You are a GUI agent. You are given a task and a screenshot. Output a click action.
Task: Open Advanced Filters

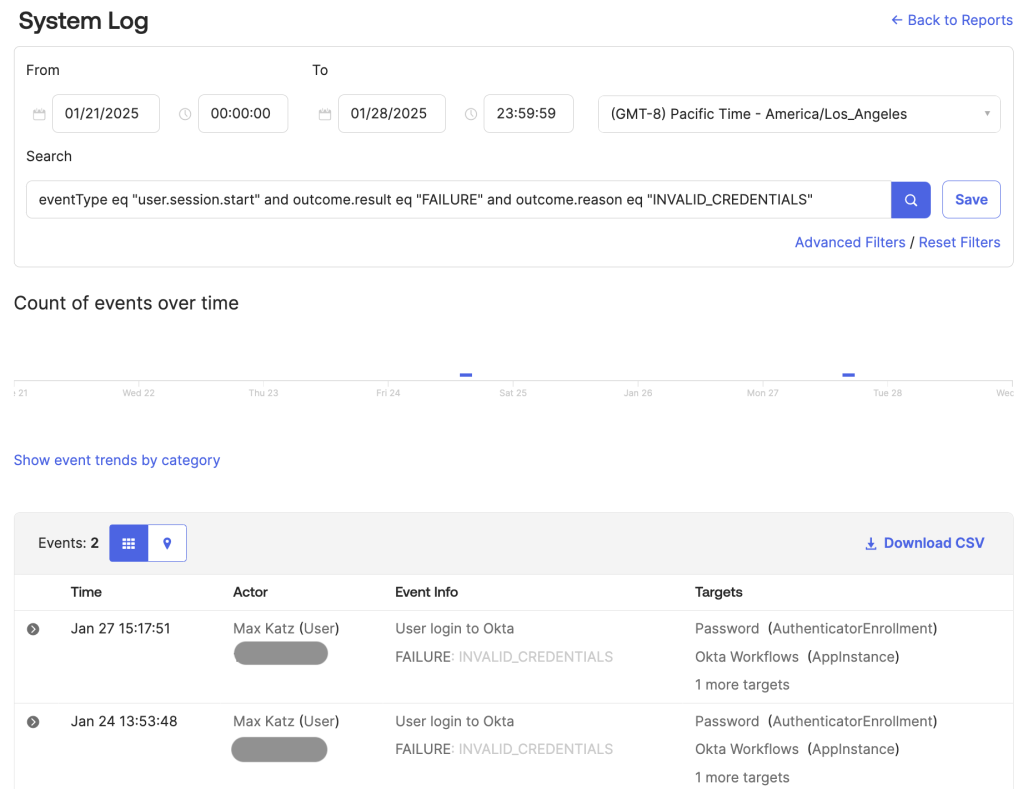(849, 242)
